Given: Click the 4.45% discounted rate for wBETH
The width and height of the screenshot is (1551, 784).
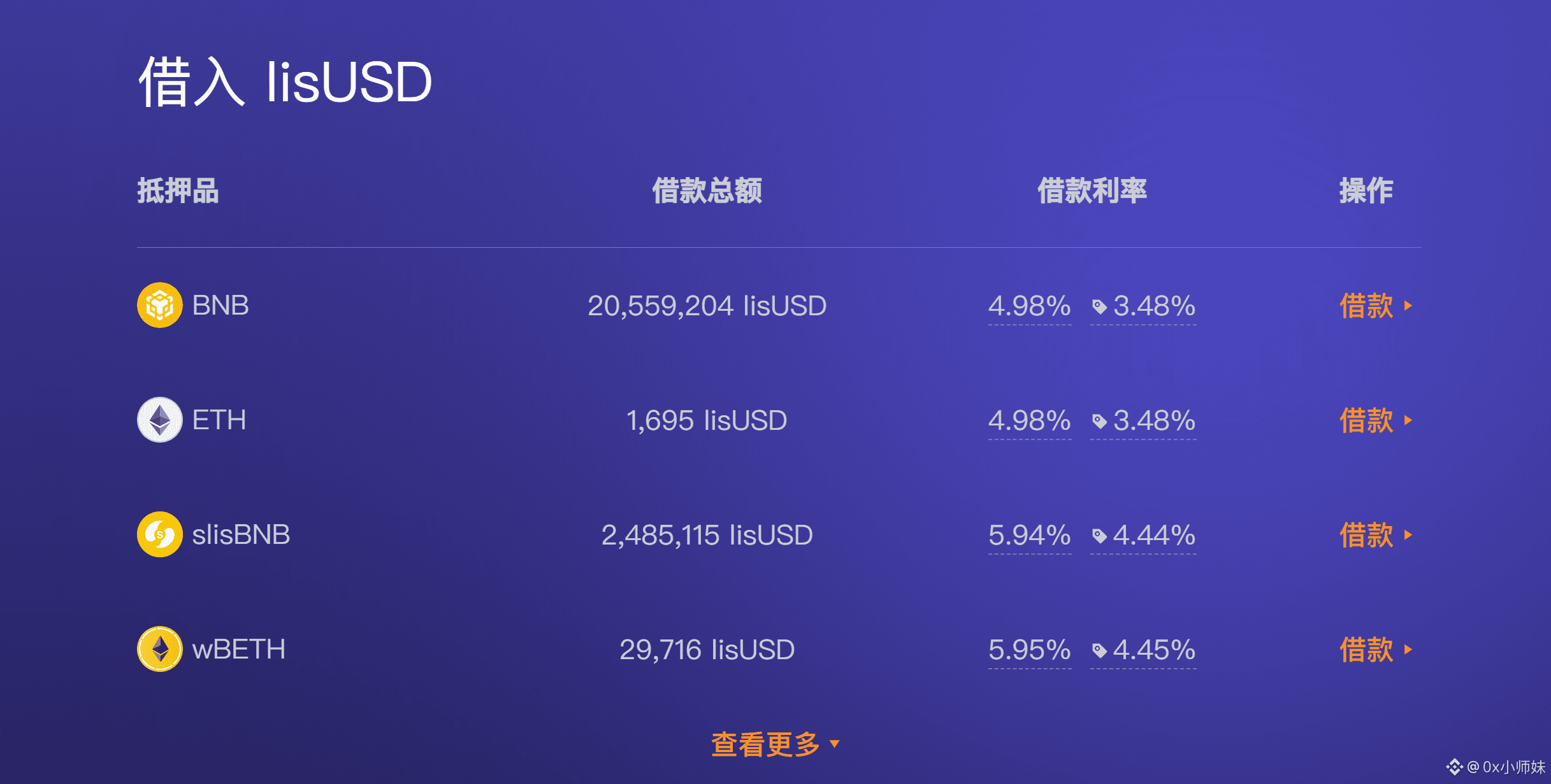Looking at the screenshot, I should click(x=1154, y=650).
